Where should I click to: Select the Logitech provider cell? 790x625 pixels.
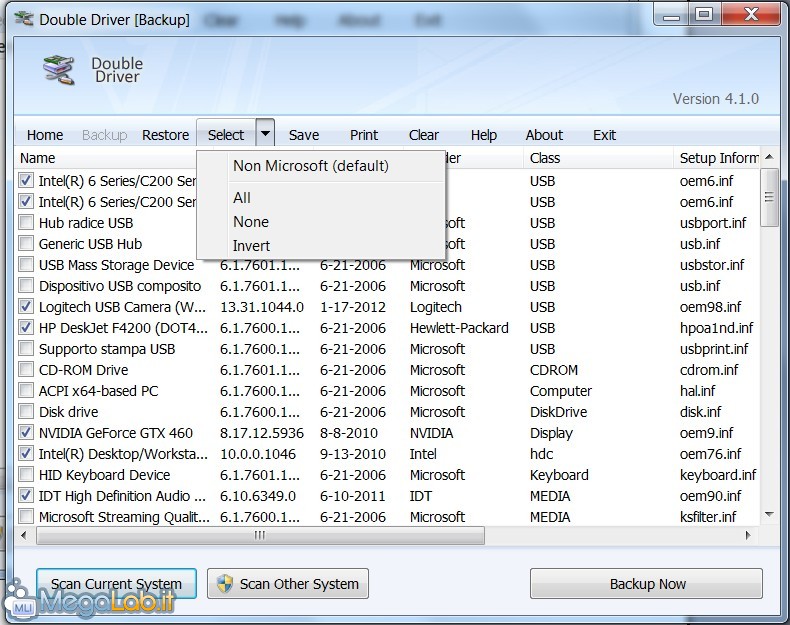click(435, 307)
